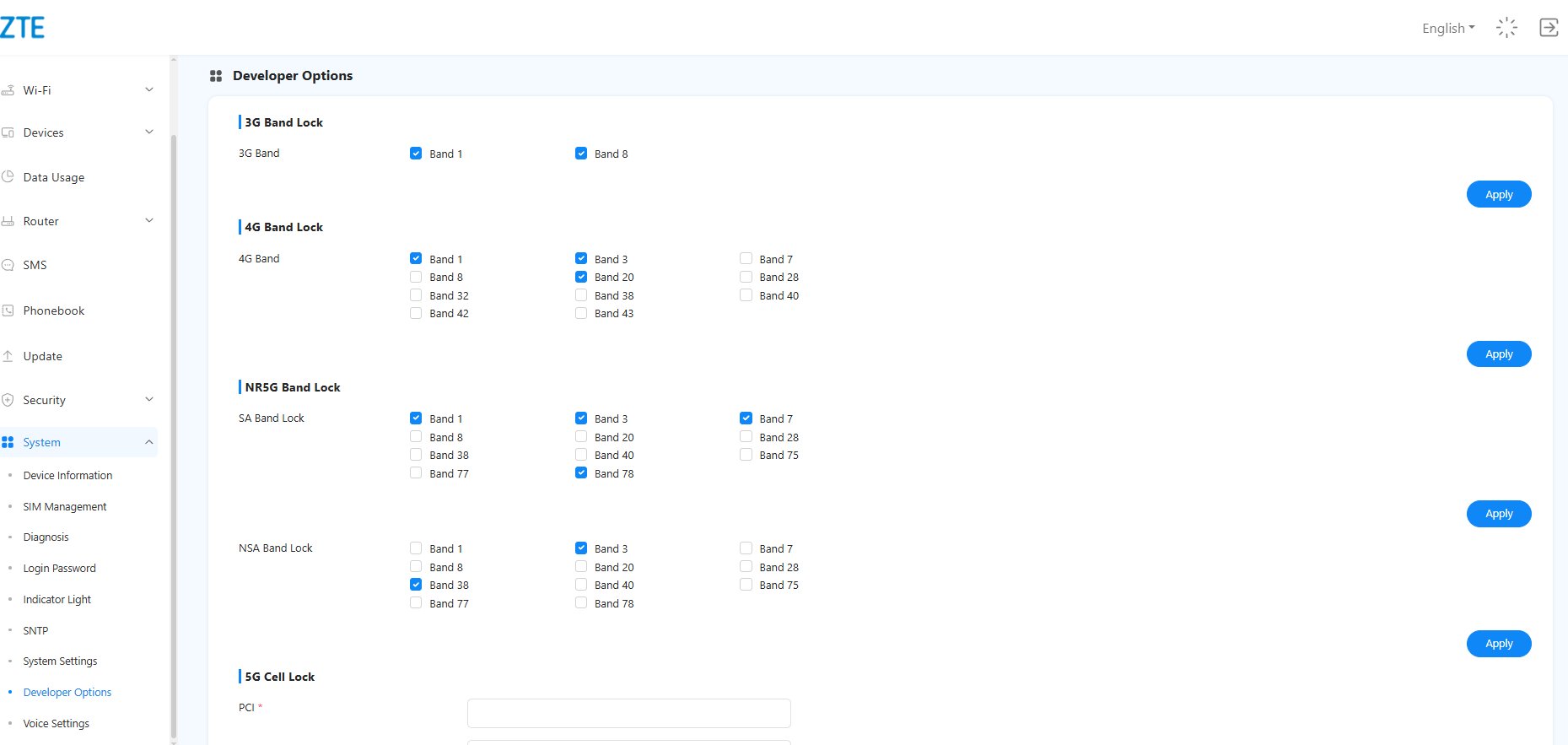
Task: Click the Update sidebar icon
Action: (8, 356)
